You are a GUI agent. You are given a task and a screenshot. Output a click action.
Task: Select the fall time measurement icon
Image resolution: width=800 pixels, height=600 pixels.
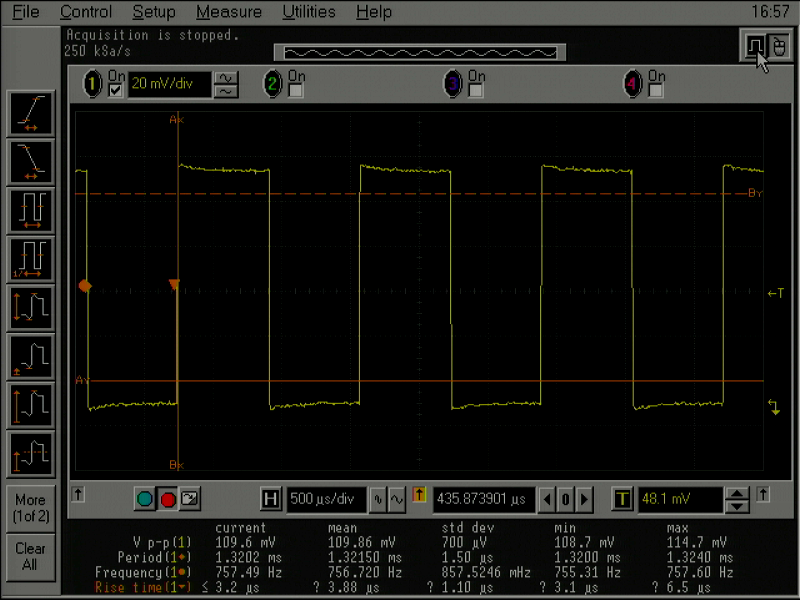[30, 162]
